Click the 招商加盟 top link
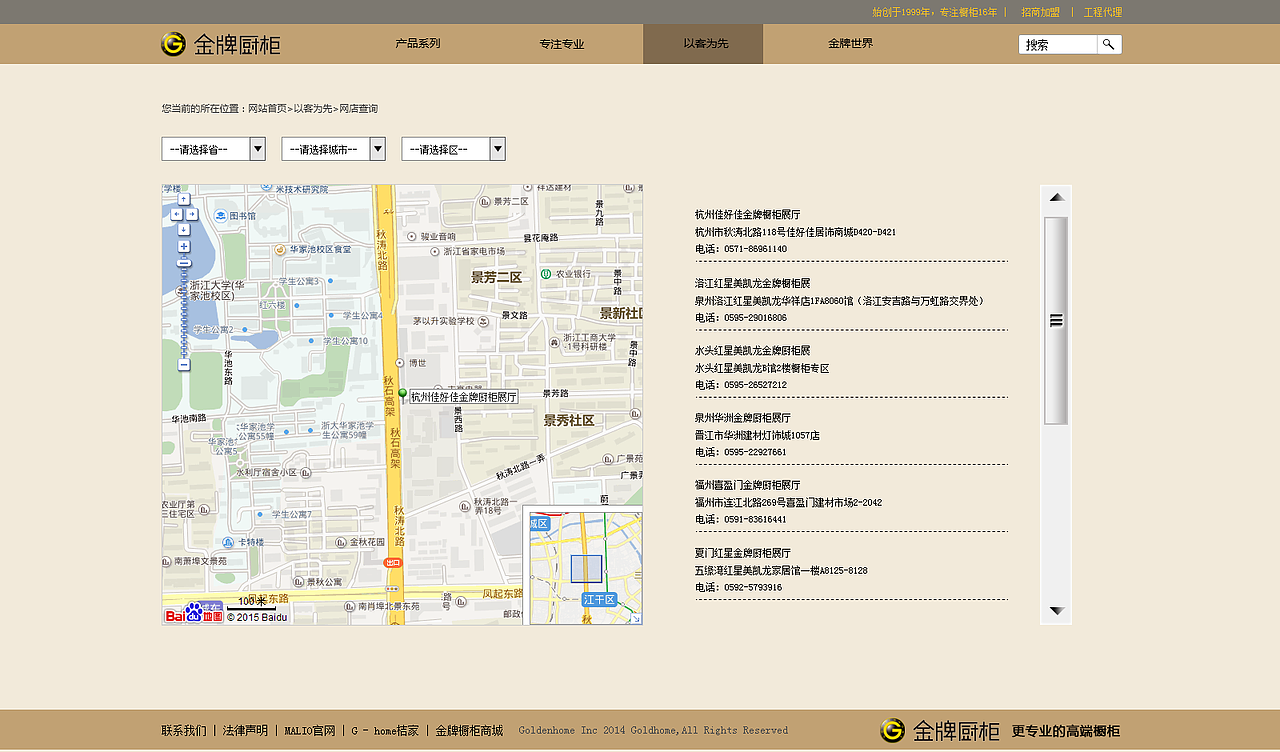 click(x=1040, y=12)
